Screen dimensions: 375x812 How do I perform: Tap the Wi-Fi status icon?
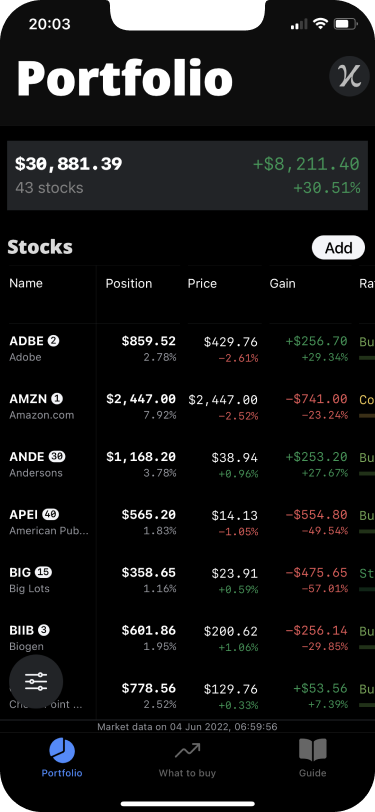click(x=321, y=24)
